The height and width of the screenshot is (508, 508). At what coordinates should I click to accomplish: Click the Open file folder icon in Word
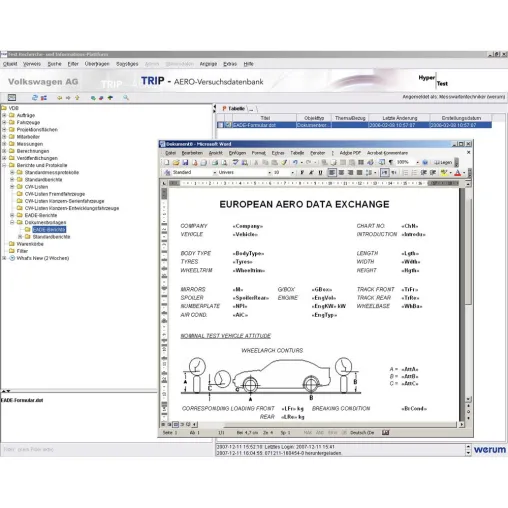pos(176,162)
